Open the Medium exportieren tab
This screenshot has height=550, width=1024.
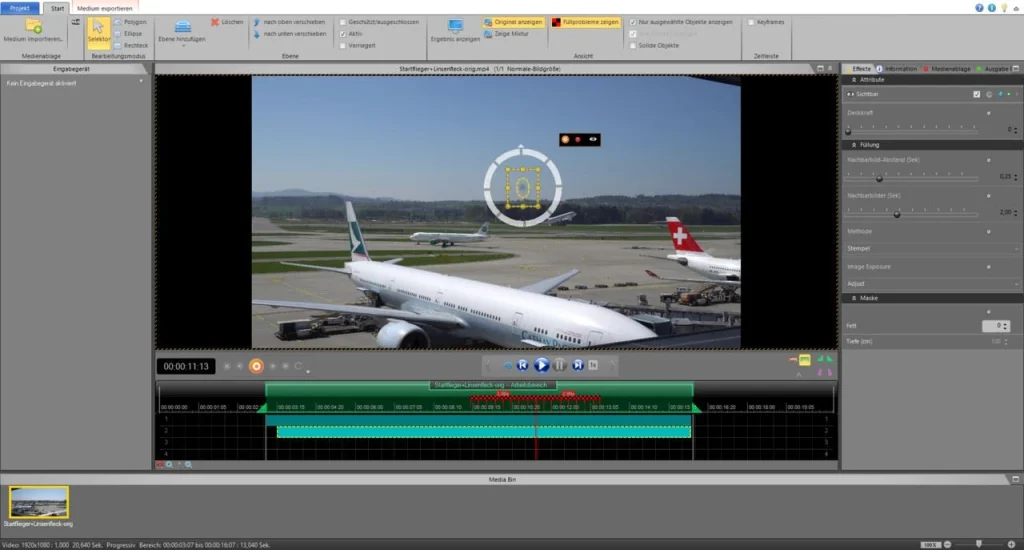105,7
